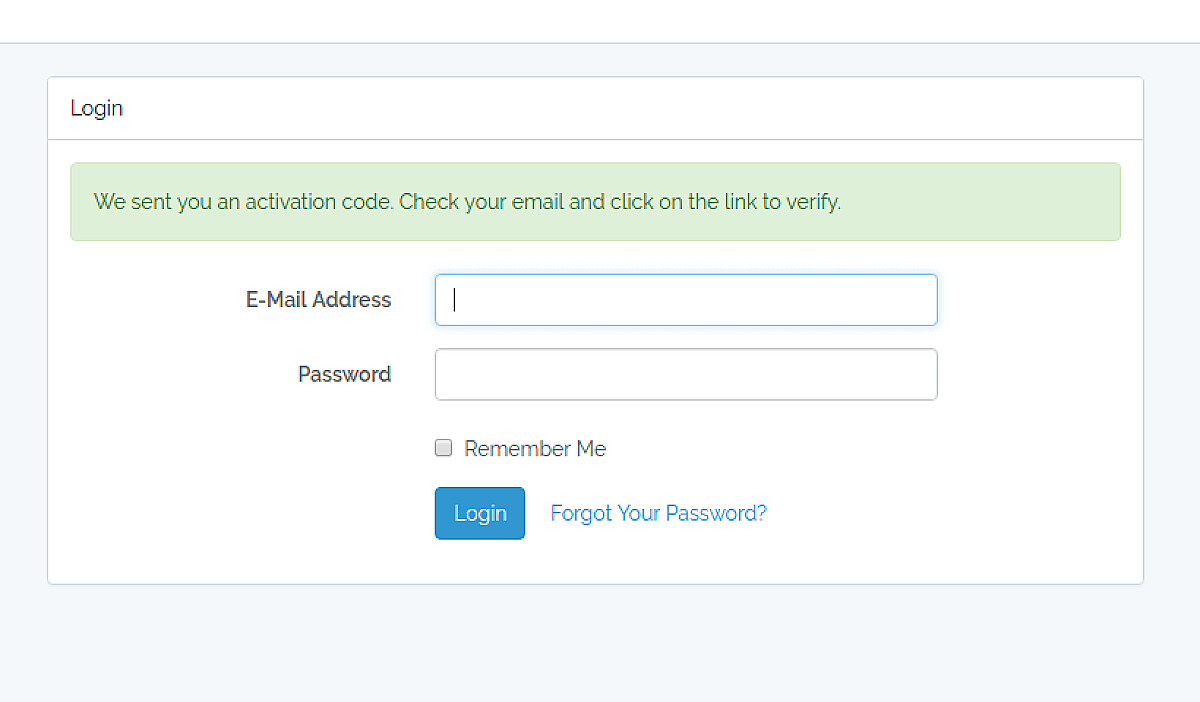The image size is (1200, 702).
Task: Click inside the E-Mail Address input field
Action: click(x=686, y=299)
